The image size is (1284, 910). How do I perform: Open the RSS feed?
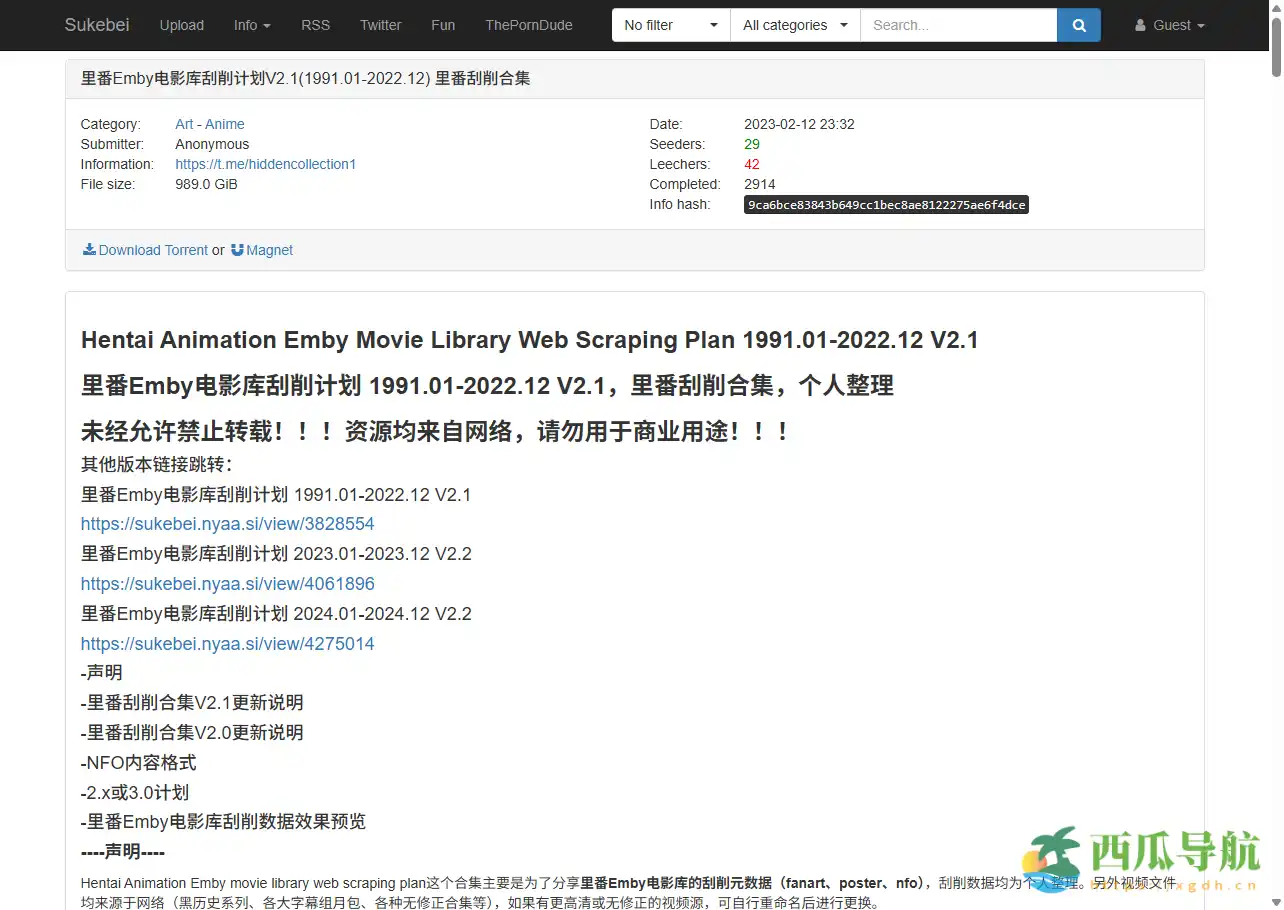[x=315, y=25]
